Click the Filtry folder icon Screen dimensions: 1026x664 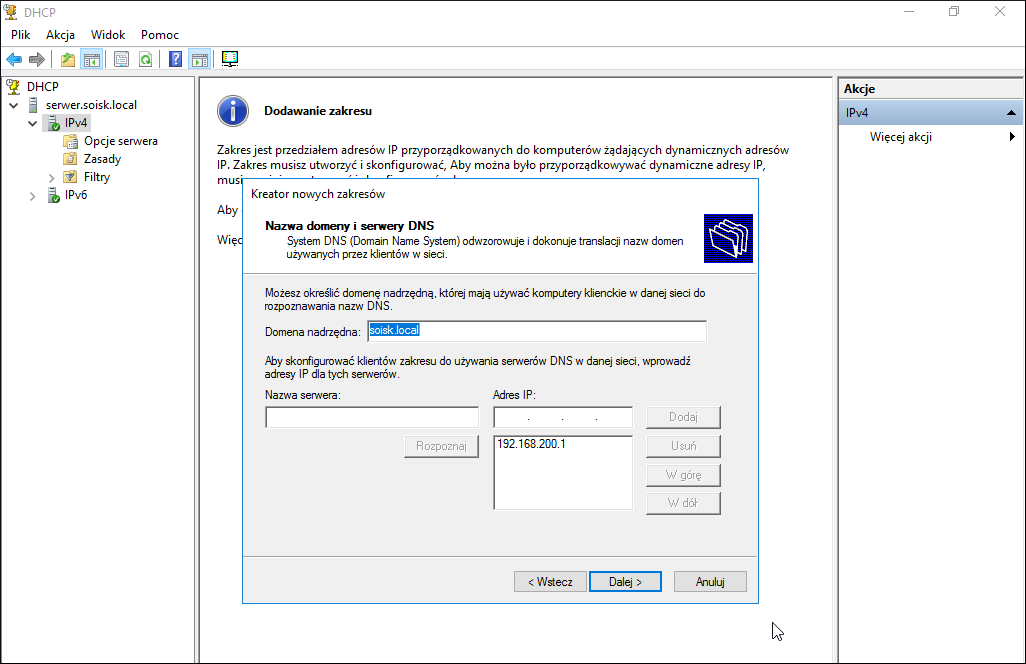[71, 177]
